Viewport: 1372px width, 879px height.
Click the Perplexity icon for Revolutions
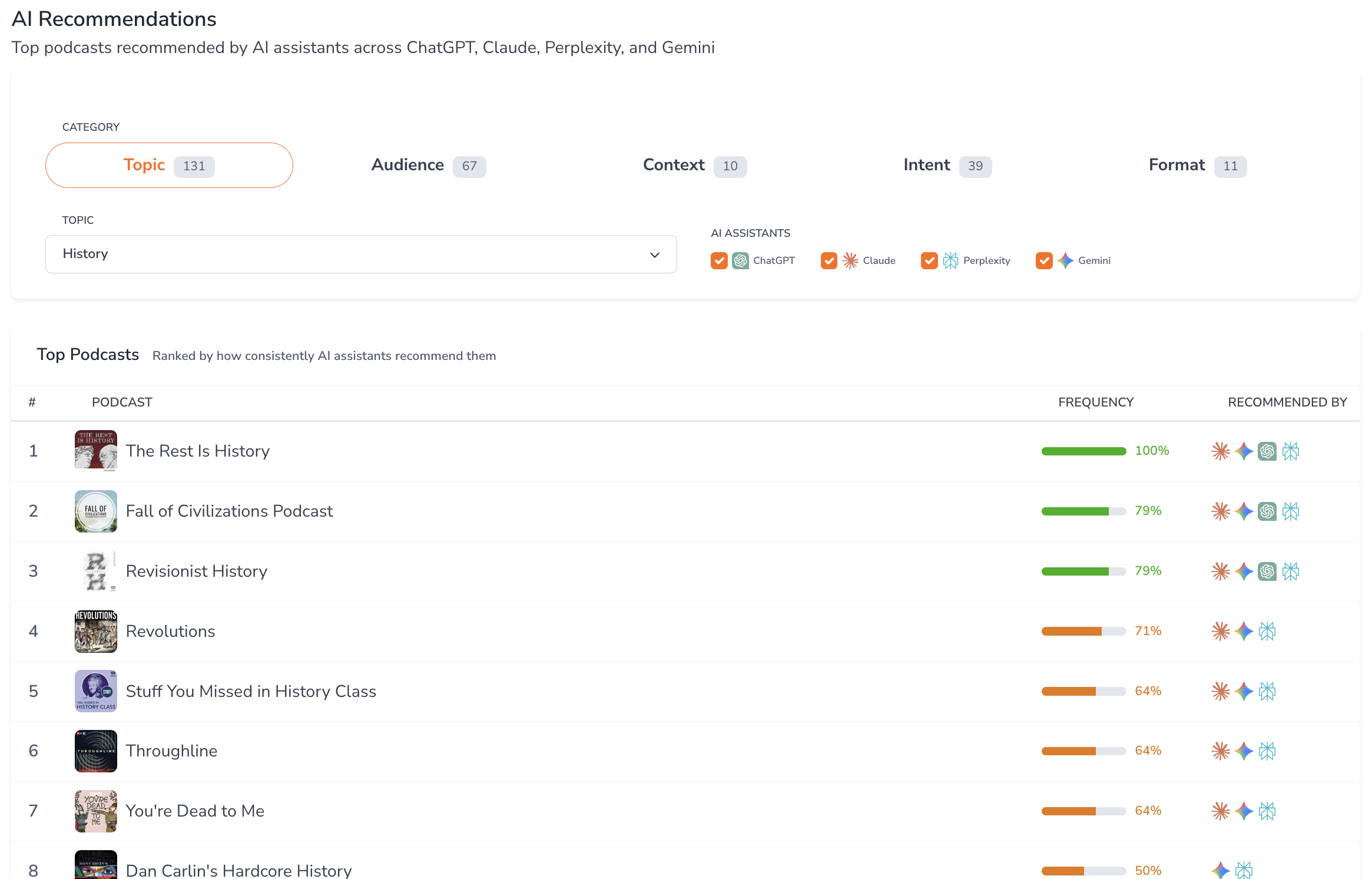tap(1267, 631)
